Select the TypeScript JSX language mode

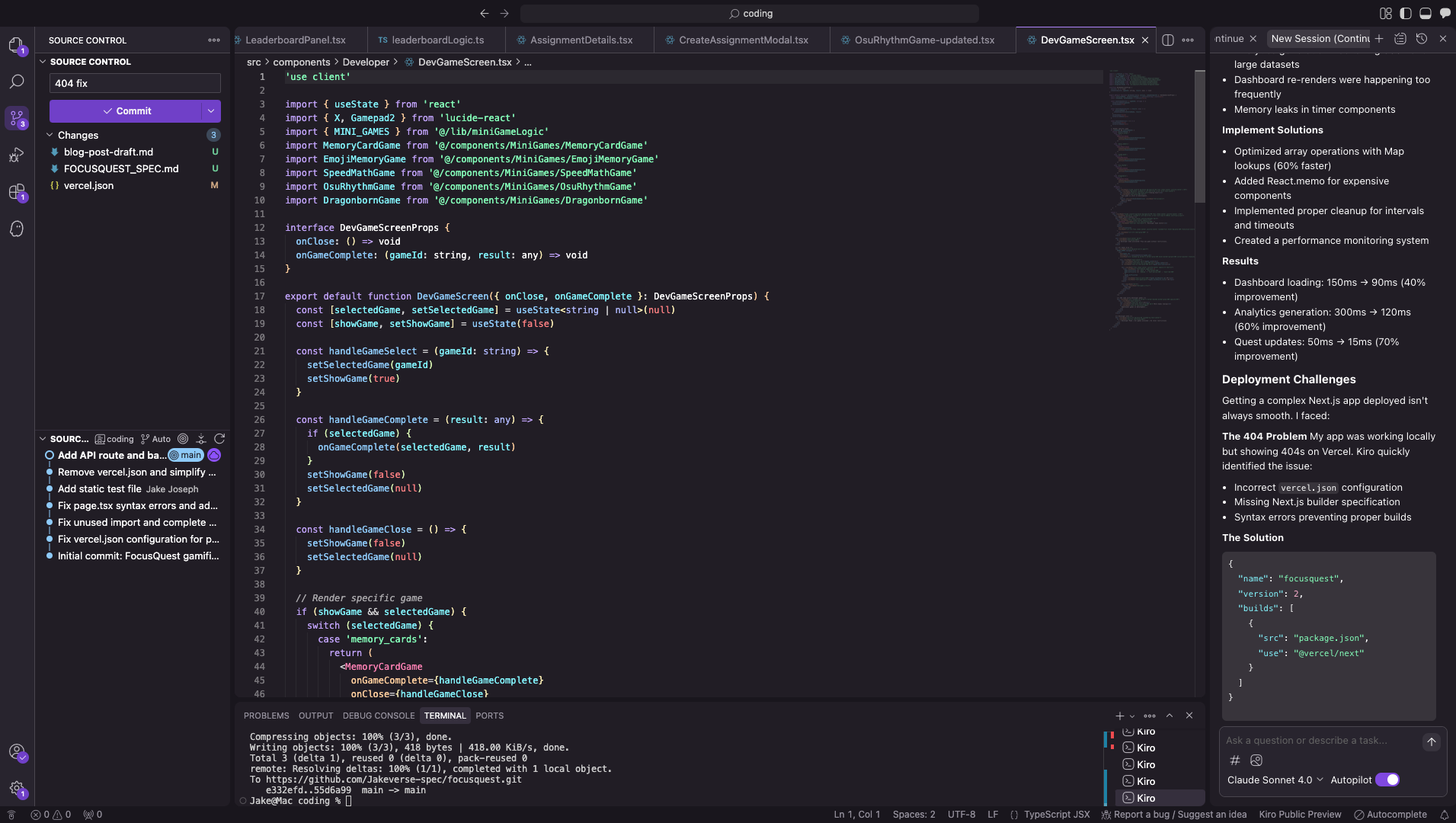[x=1057, y=815]
